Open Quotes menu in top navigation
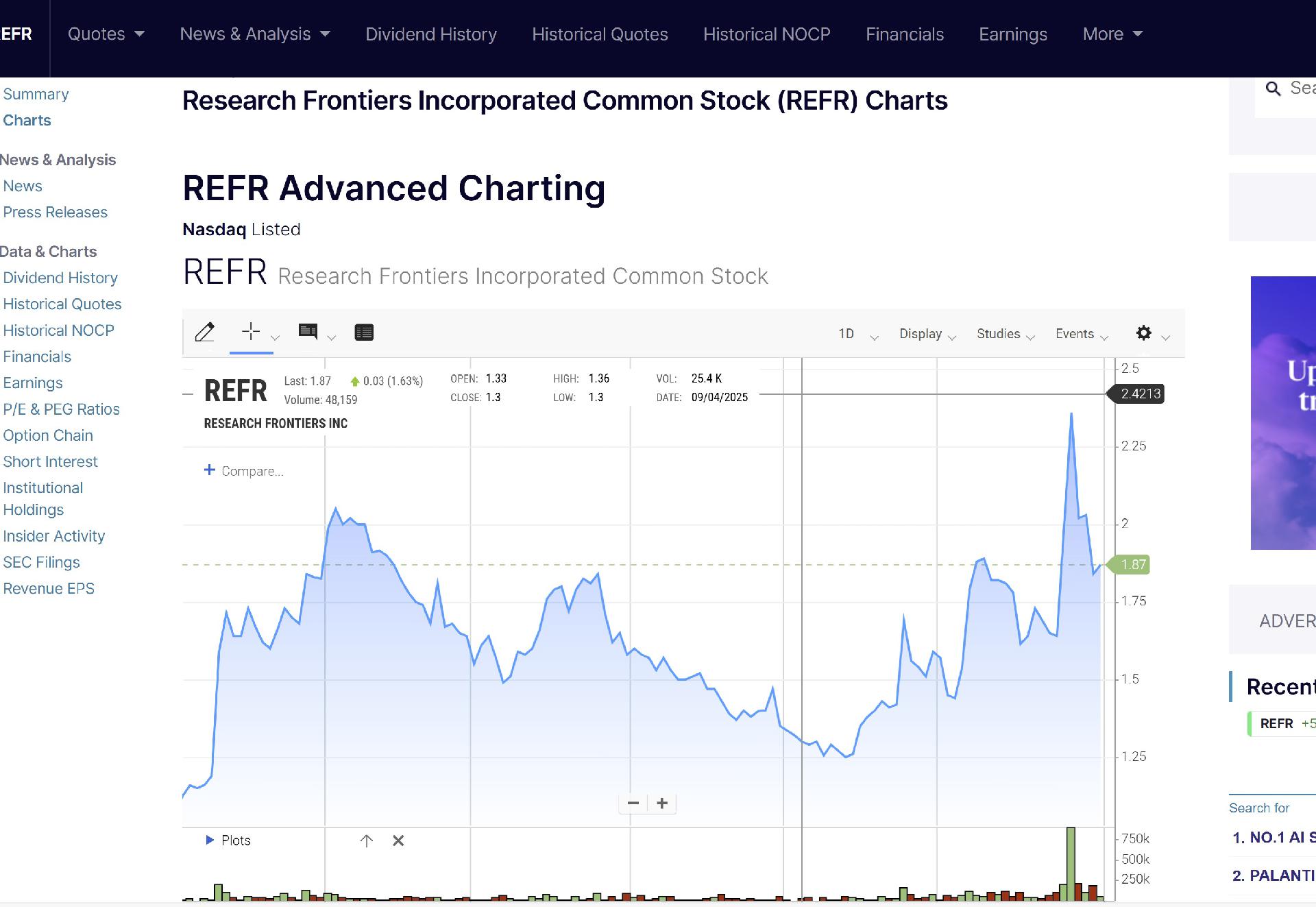The height and width of the screenshot is (907, 1316). pos(106,34)
